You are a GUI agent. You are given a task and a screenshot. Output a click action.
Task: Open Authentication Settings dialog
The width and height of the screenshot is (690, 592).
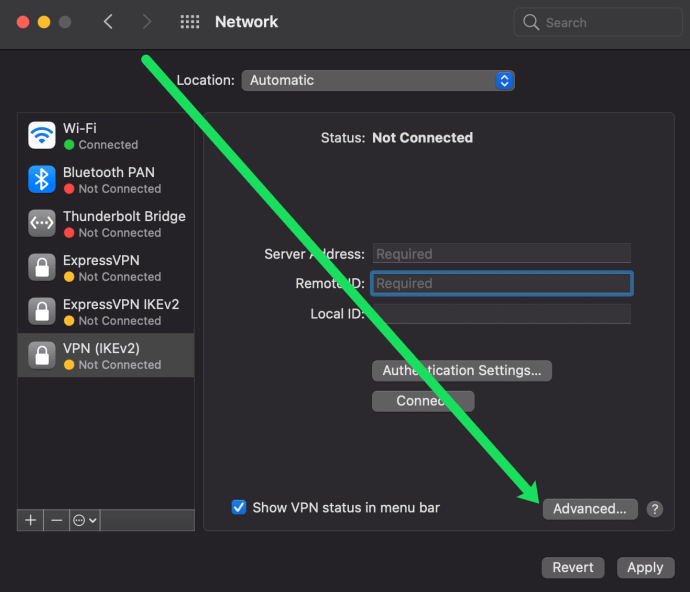point(462,371)
